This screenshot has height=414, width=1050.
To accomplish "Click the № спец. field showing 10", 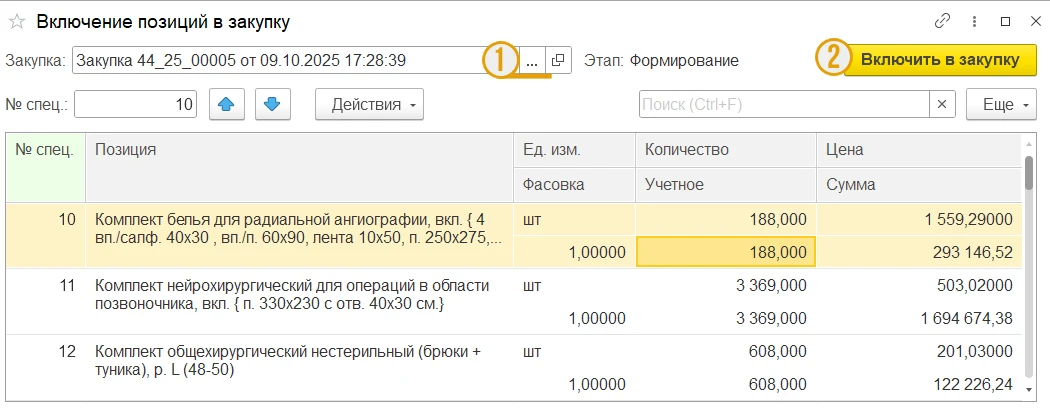I will coord(135,105).
